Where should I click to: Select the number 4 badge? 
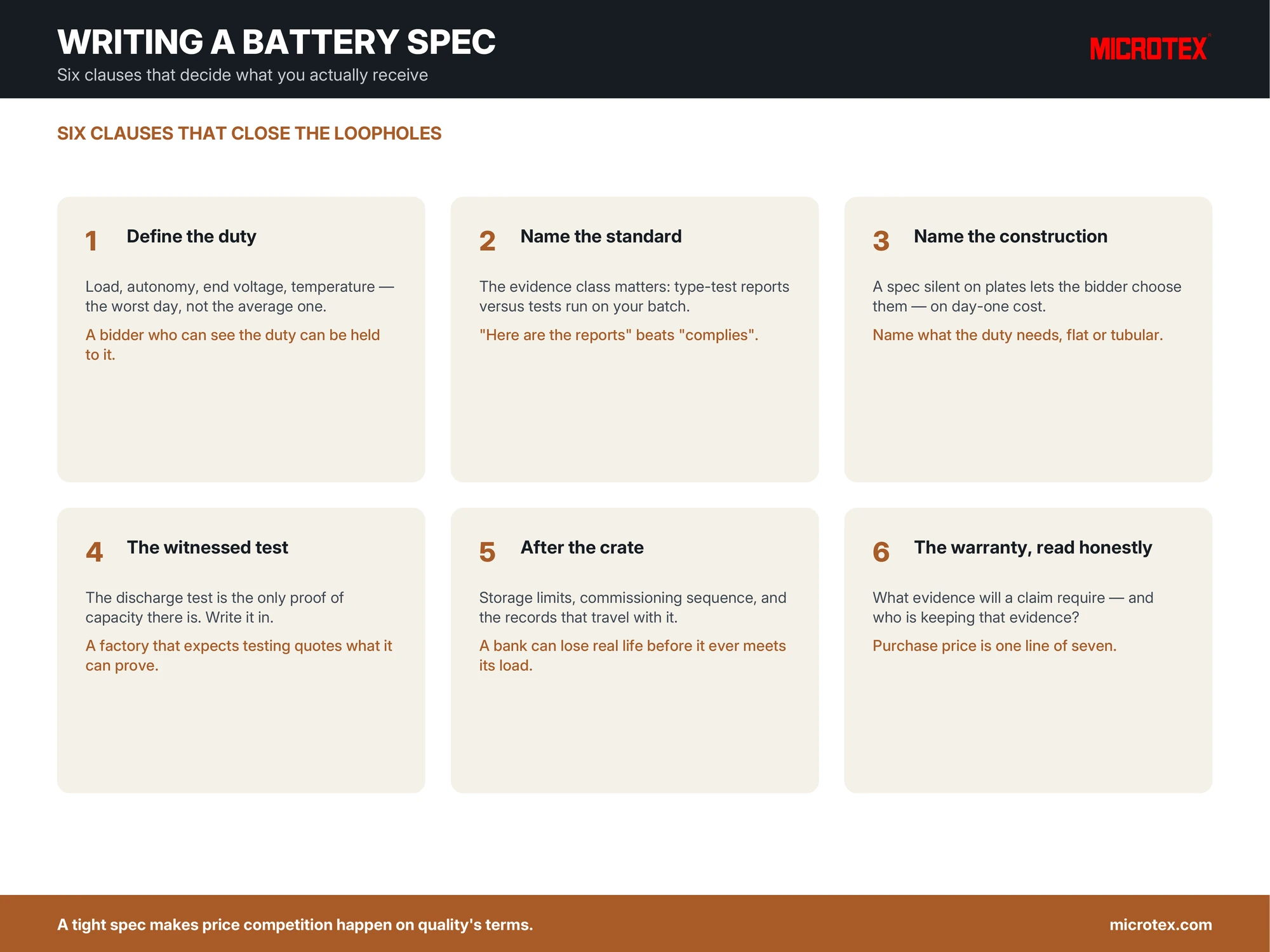point(94,552)
